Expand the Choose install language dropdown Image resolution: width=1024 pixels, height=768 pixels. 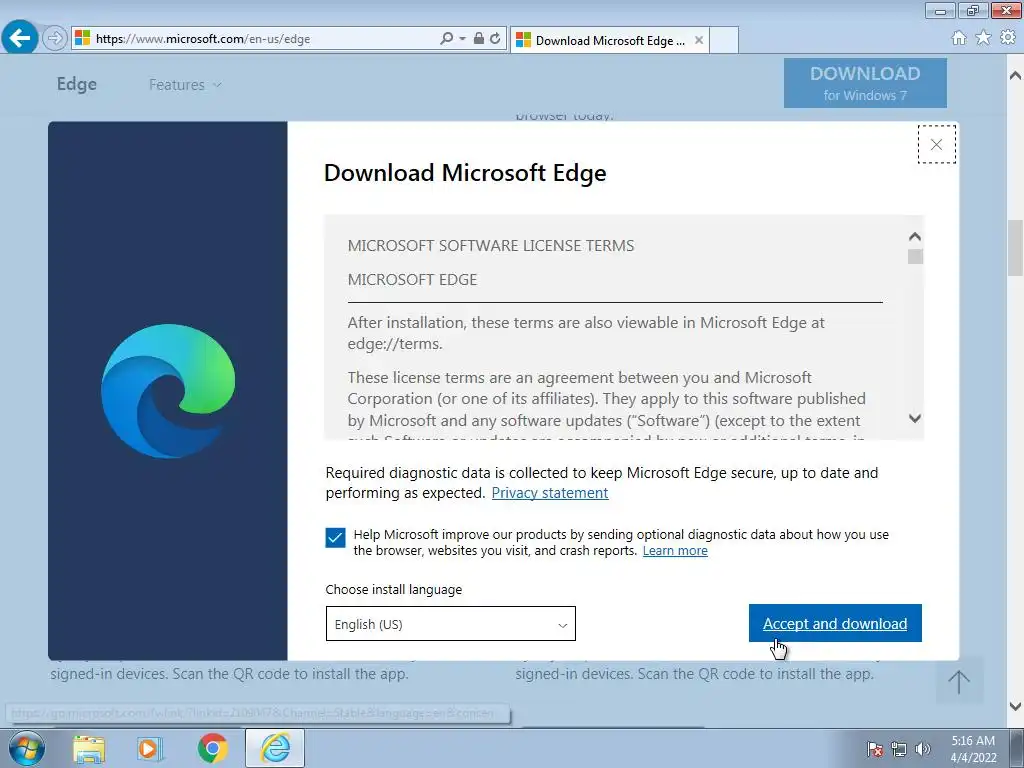click(451, 624)
